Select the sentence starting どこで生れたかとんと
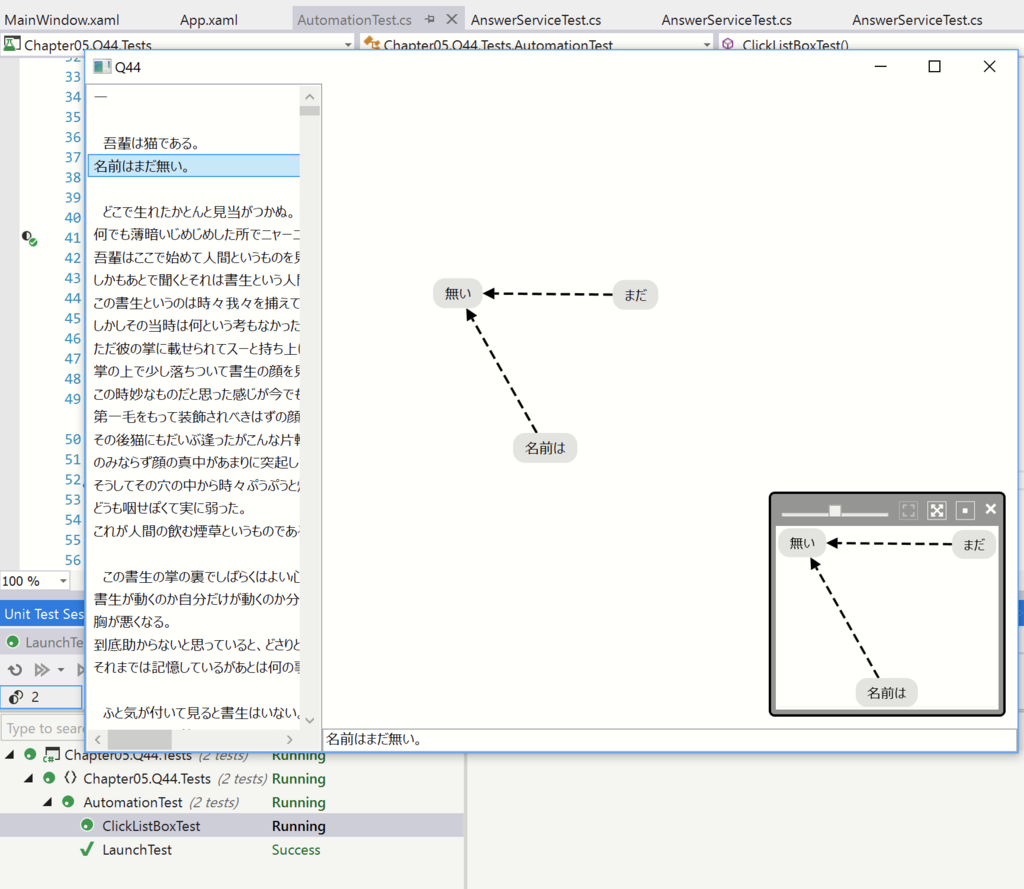The height and width of the screenshot is (889, 1024). 194,212
